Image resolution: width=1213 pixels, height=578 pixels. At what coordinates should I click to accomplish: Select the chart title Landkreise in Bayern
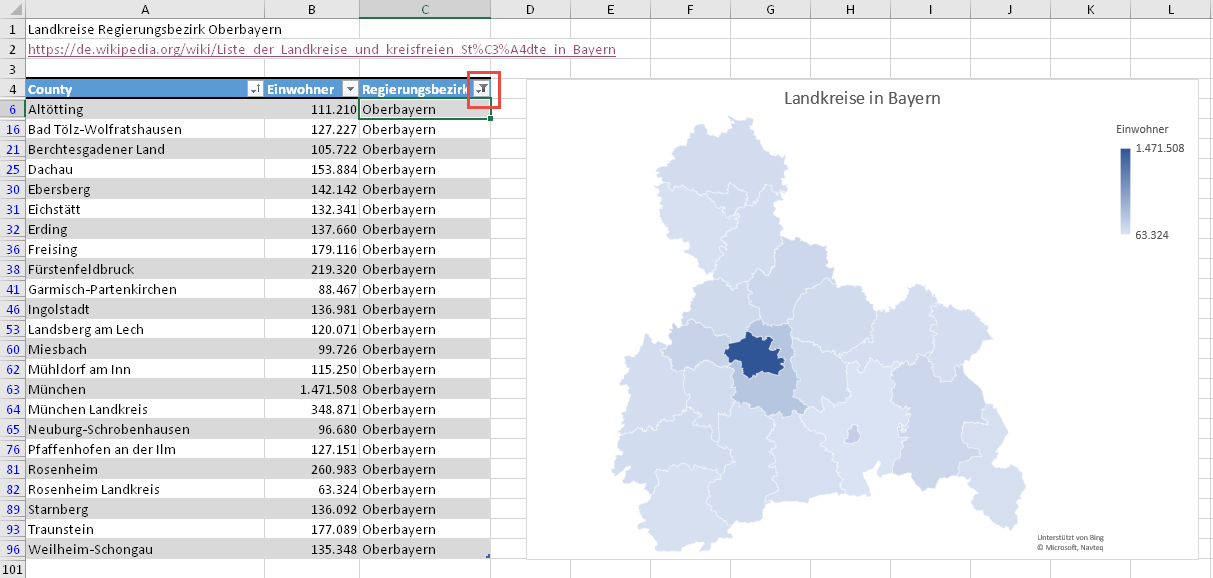pyautogui.click(x=861, y=98)
